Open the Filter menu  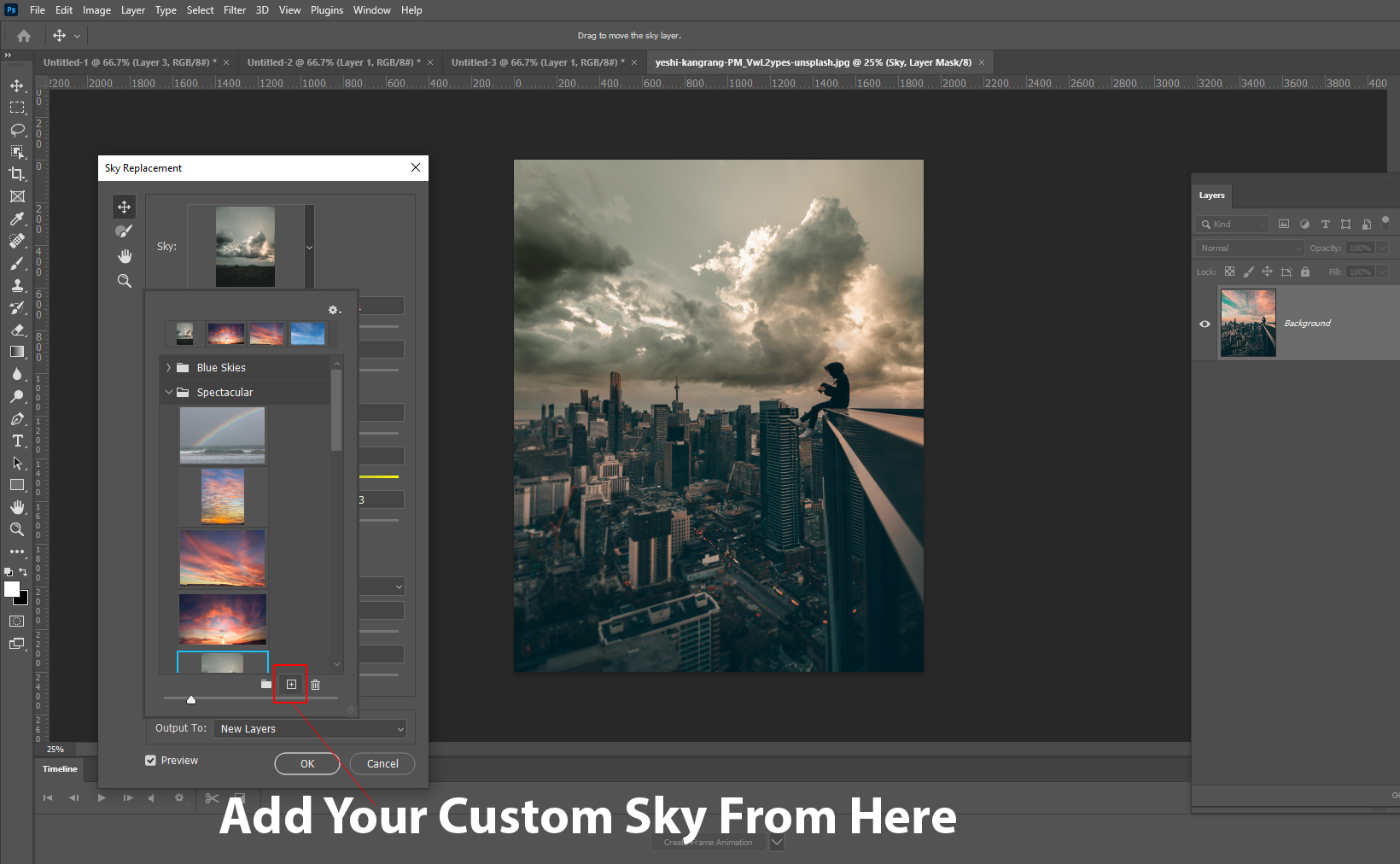[x=234, y=10]
